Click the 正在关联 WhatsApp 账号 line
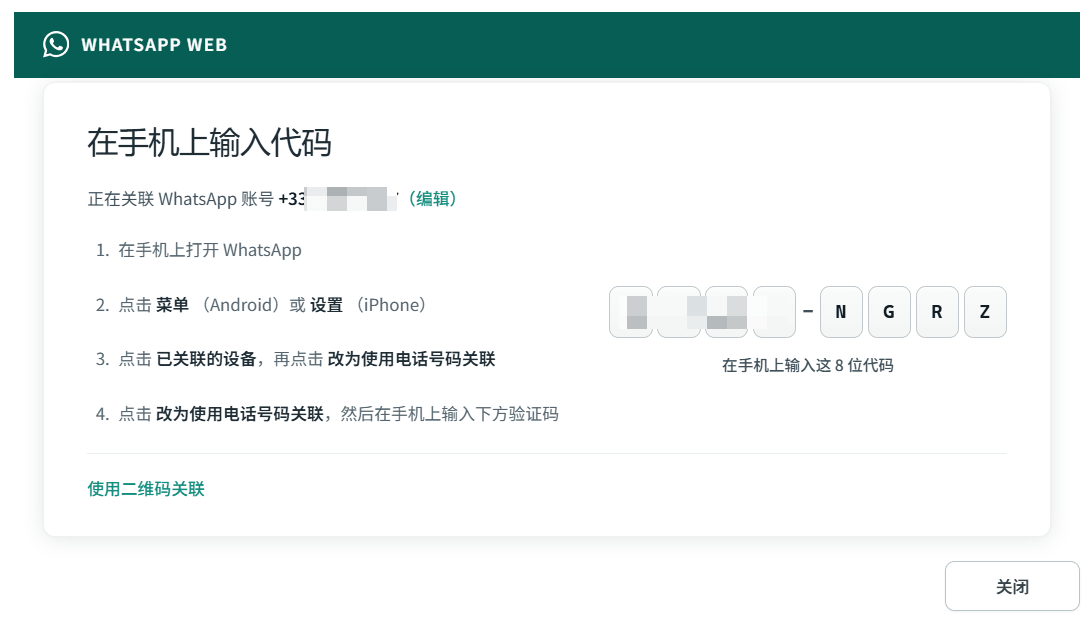1090x622 pixels. pyautogui.click(x=272, y=199)
